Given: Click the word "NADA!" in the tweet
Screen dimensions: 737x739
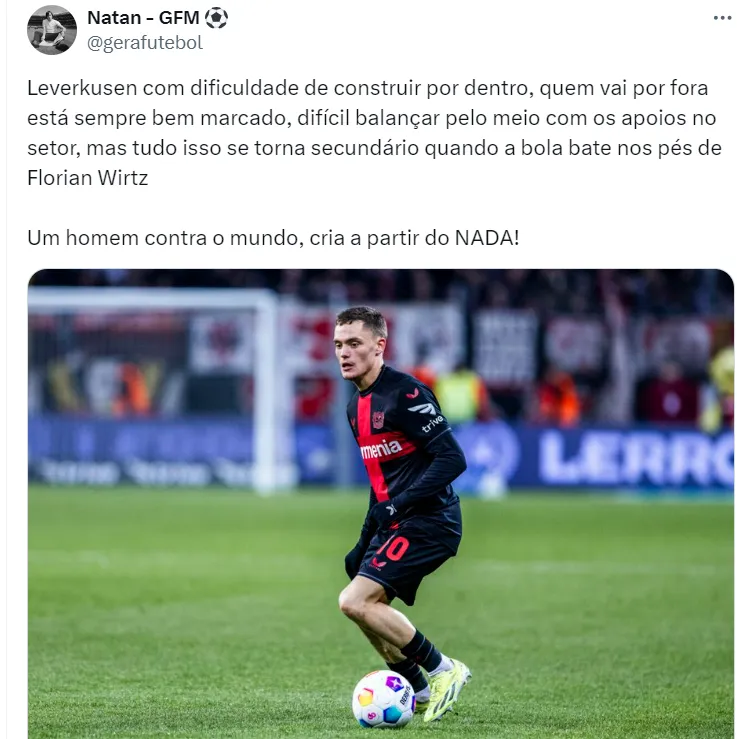Looking at the screenshot, I should [x=487, y=238].
